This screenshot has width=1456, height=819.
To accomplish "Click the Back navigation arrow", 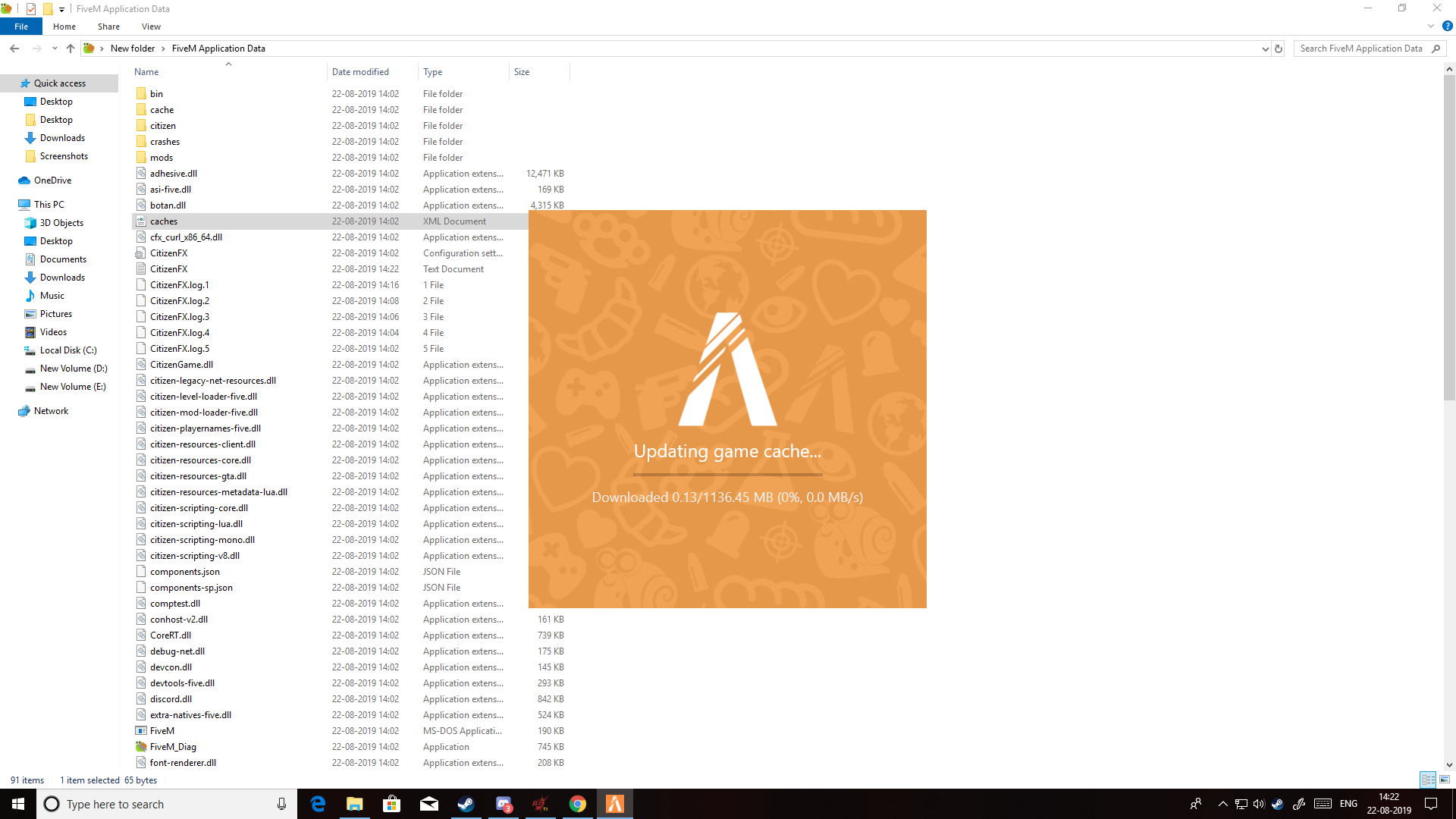I will click(x=14, y=49).
